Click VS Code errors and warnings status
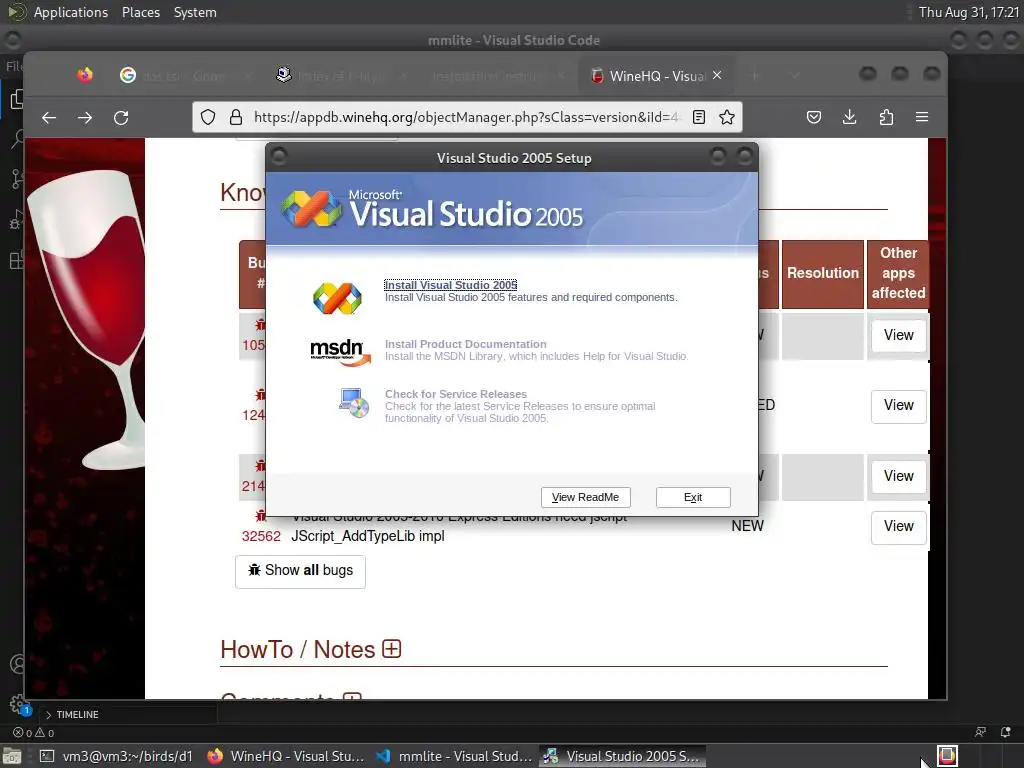 (34, 733)
